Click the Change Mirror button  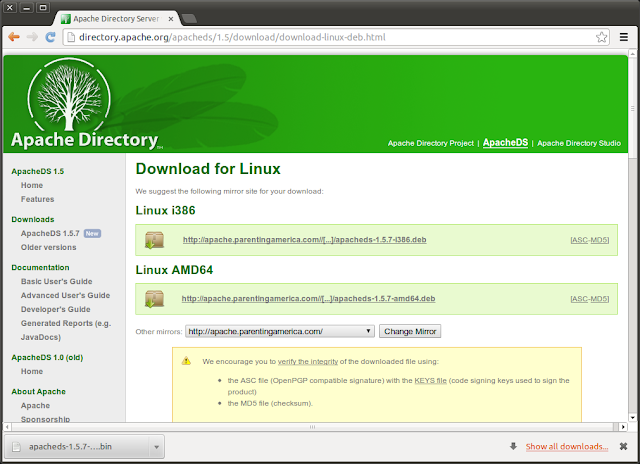pos(410,331)
